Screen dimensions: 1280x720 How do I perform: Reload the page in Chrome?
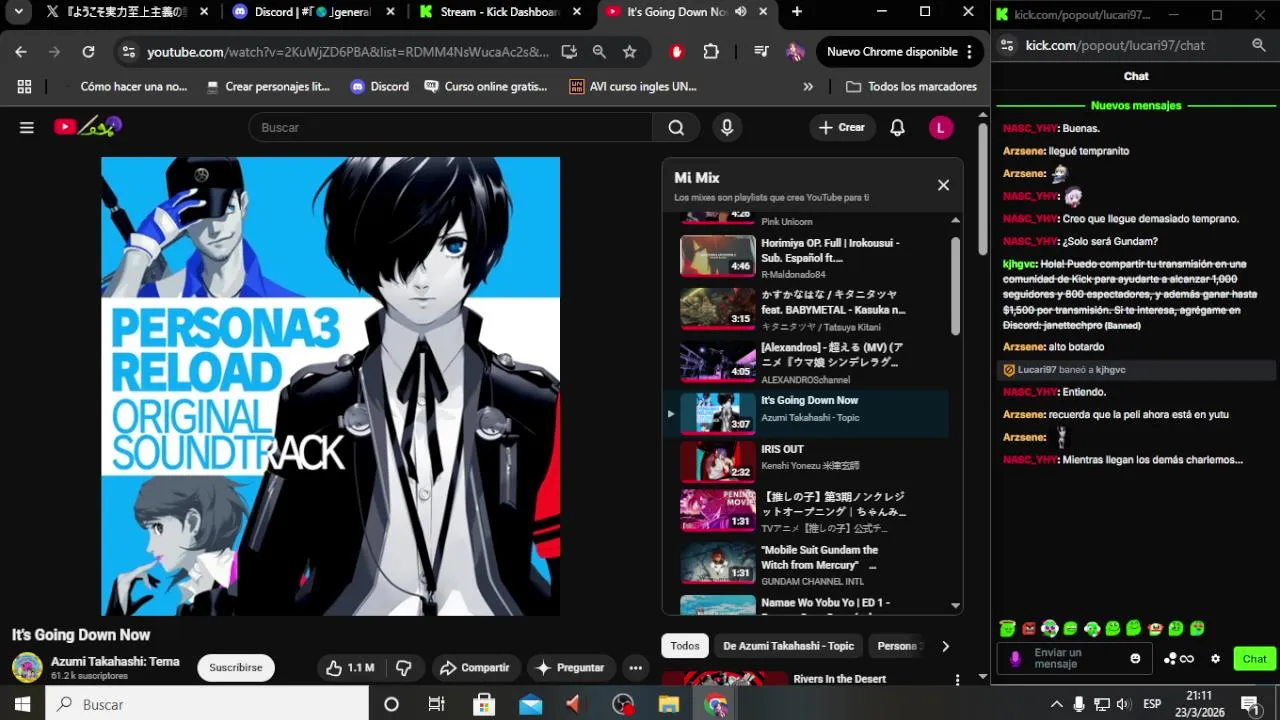point(88,52)
